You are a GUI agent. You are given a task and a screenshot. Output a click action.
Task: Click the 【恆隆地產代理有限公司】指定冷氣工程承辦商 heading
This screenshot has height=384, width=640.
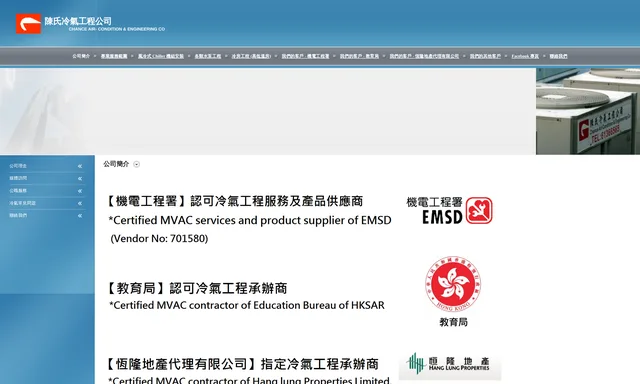pyautogui.click(x=242, y=364)
